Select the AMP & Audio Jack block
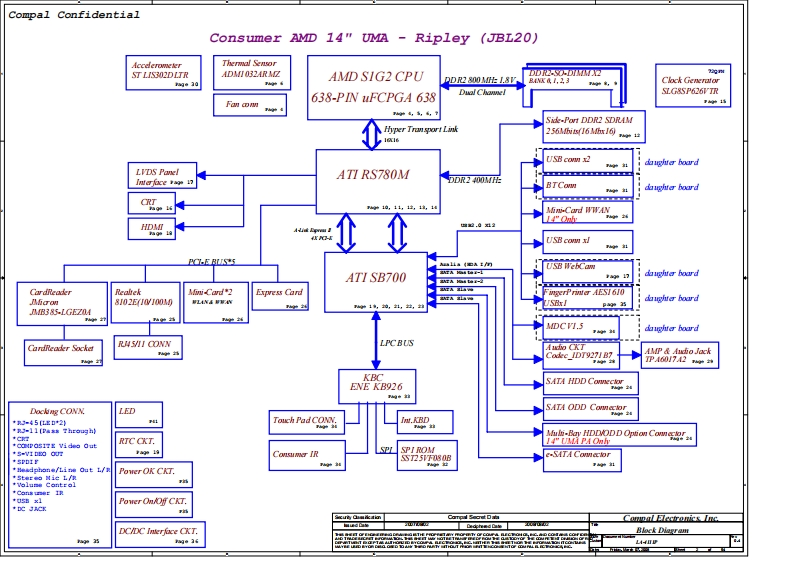The width and height of the screenshot is (793, 561). (678, 356)
